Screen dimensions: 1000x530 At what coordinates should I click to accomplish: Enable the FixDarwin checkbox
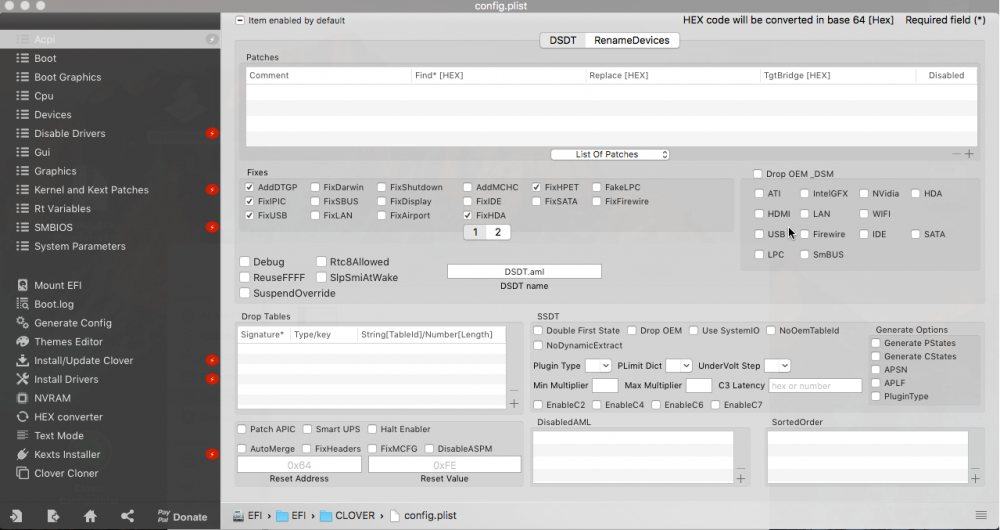315,188
